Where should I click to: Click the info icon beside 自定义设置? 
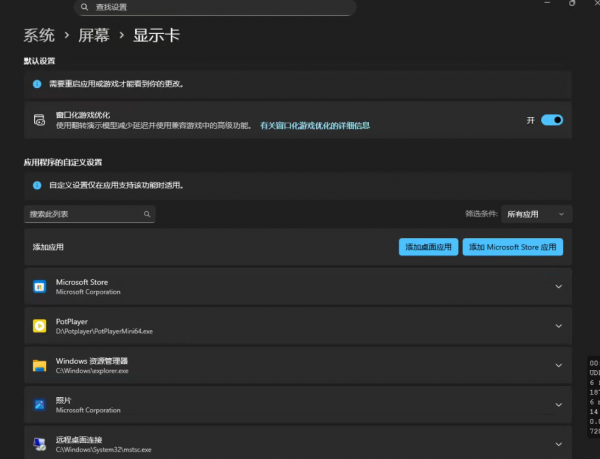coord(37,185)
